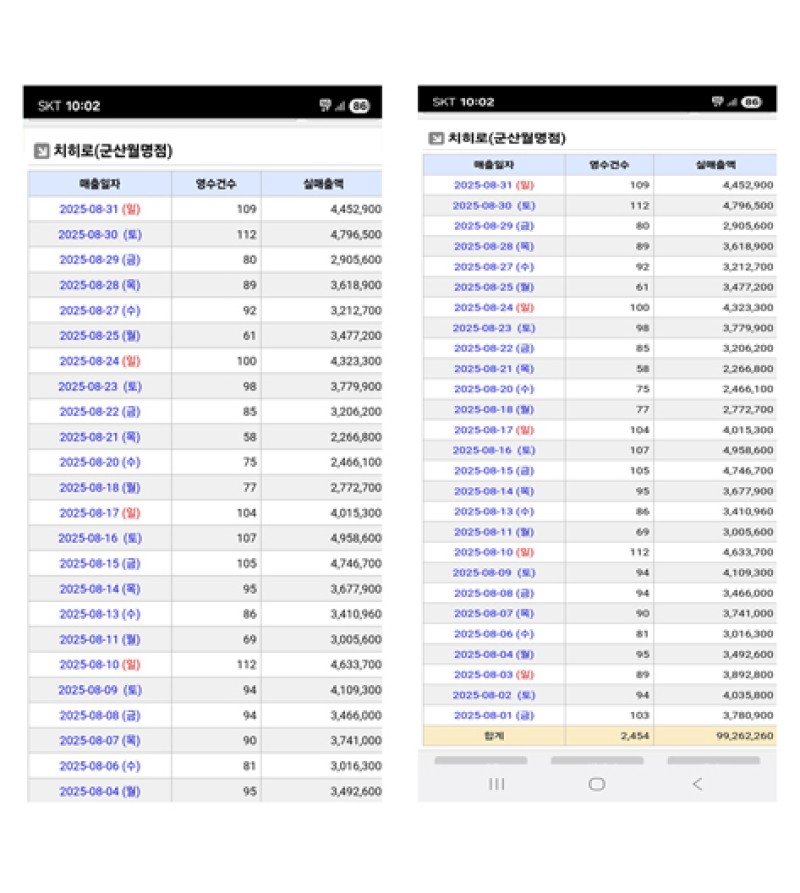Select amount 4,746,700 in right screenshot
This screenshot has width=800, height=893.
click(748, 470)
